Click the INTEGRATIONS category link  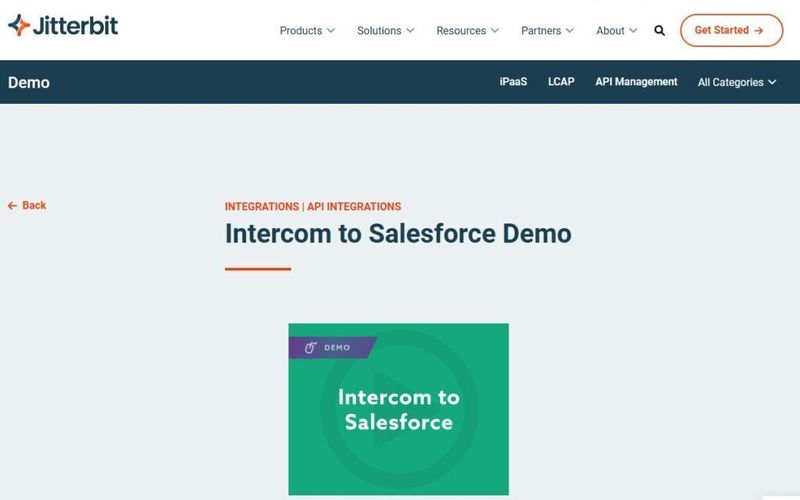pos(262,207)
